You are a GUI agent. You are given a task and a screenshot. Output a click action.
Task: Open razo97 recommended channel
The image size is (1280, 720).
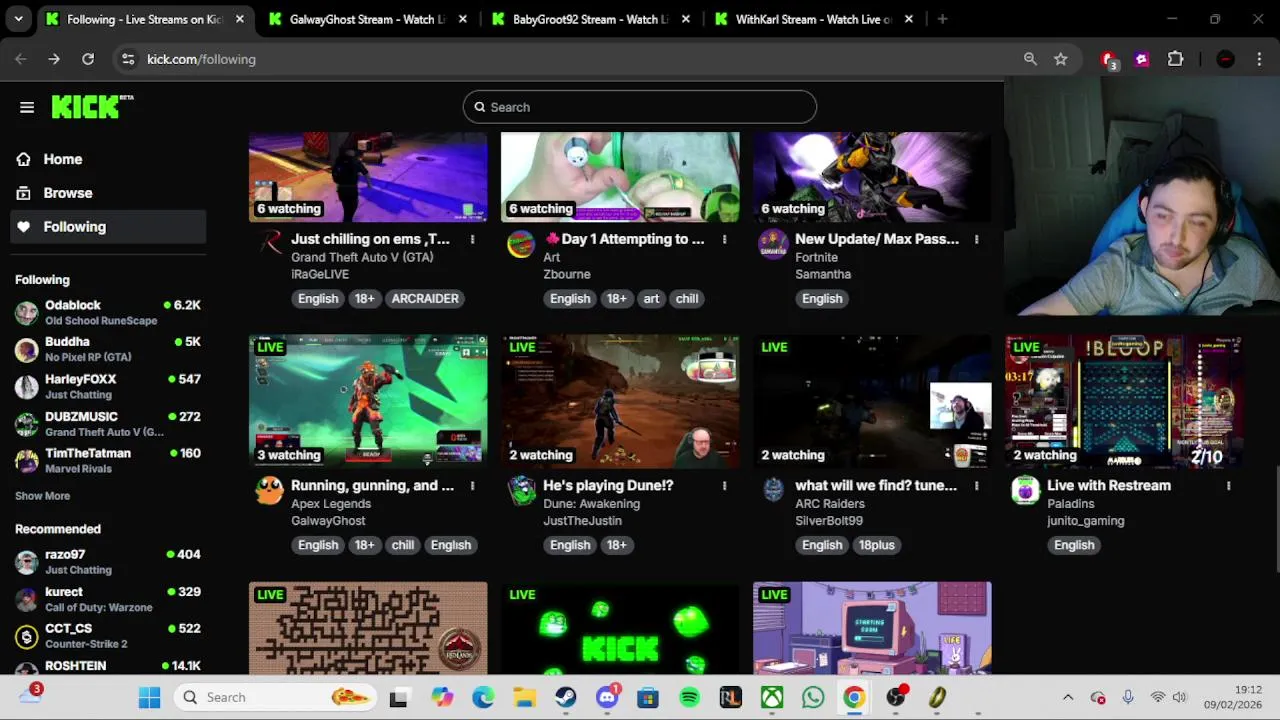pyautogui.click(x=108, y=561)
